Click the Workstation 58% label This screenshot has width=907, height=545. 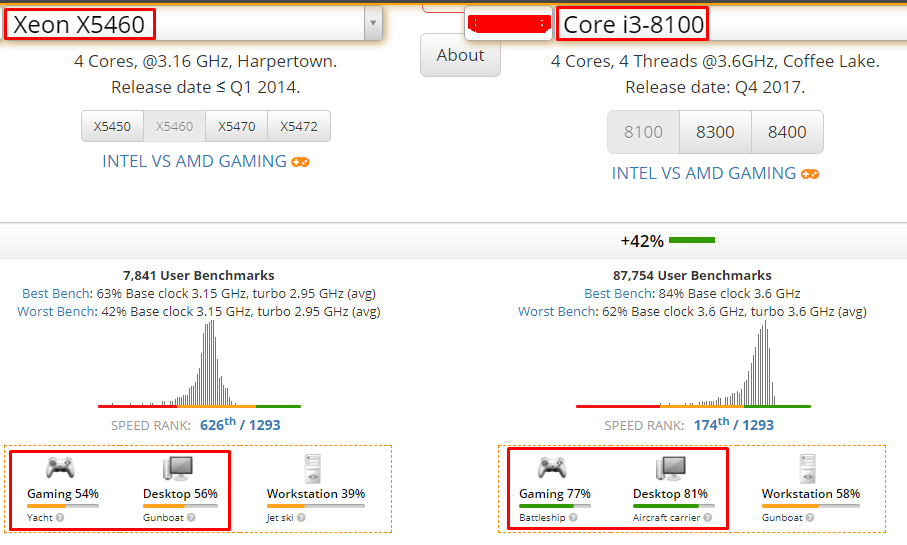pyautogui.click(x=811, y=494)
